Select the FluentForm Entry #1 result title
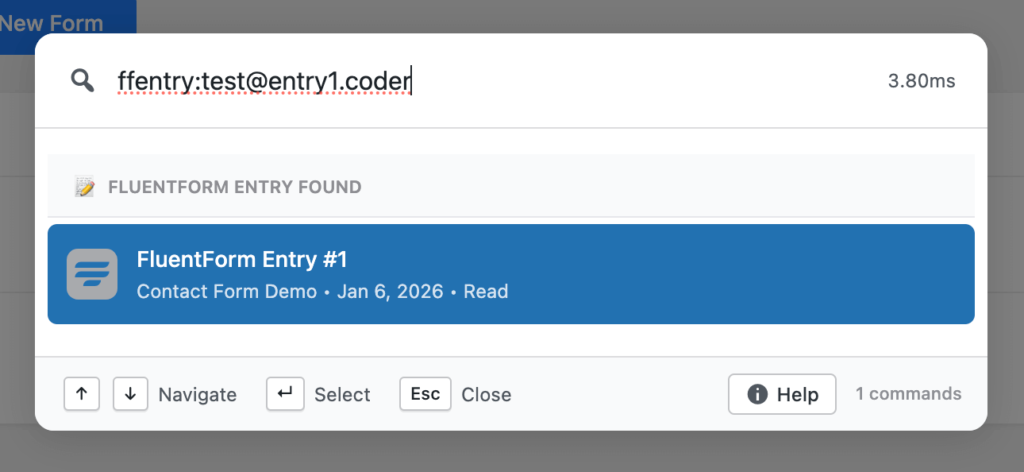This screenshot has height=472, width=1024. [x=241, y=260]
